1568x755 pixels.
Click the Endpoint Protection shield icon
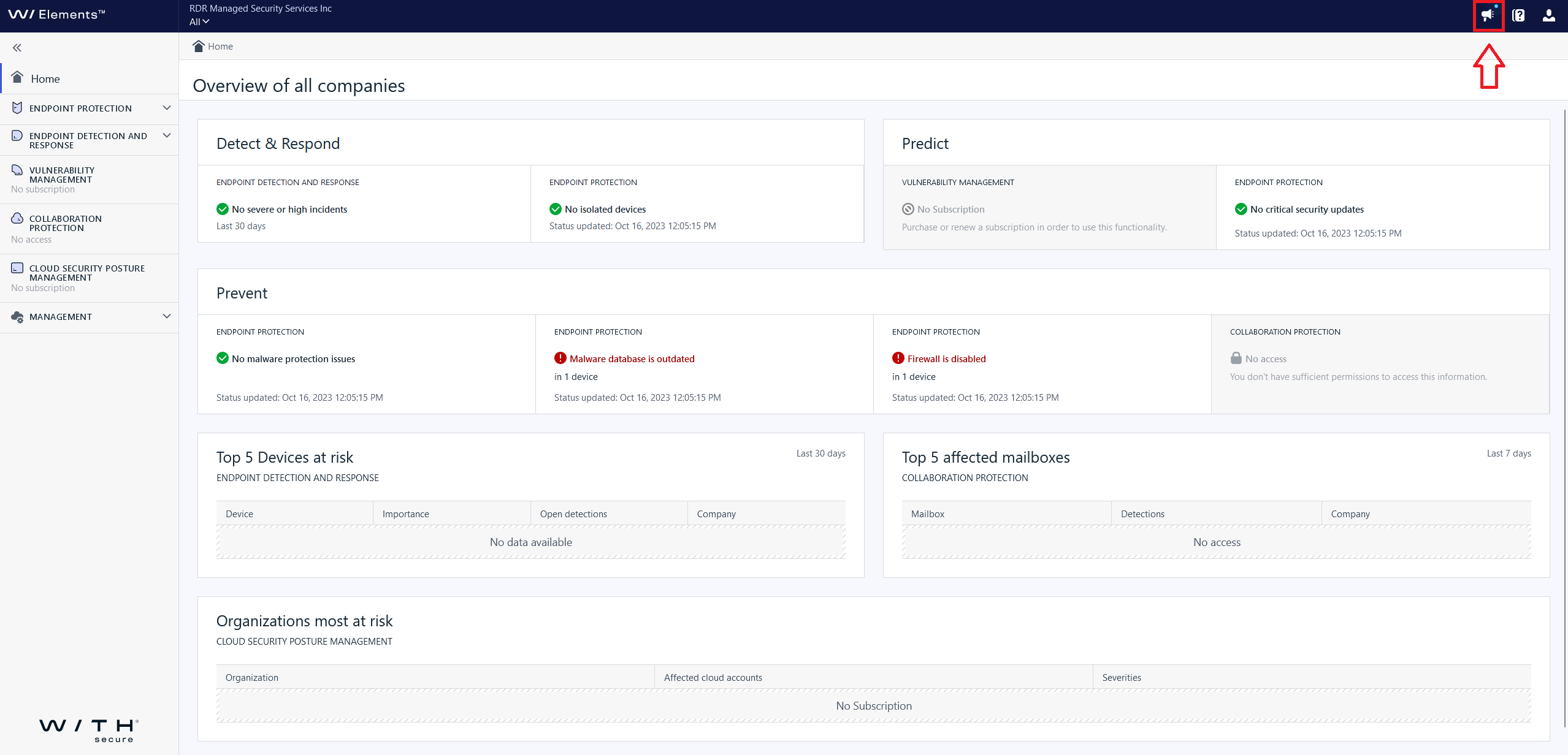pyautogui.click(x=17, y=108)
